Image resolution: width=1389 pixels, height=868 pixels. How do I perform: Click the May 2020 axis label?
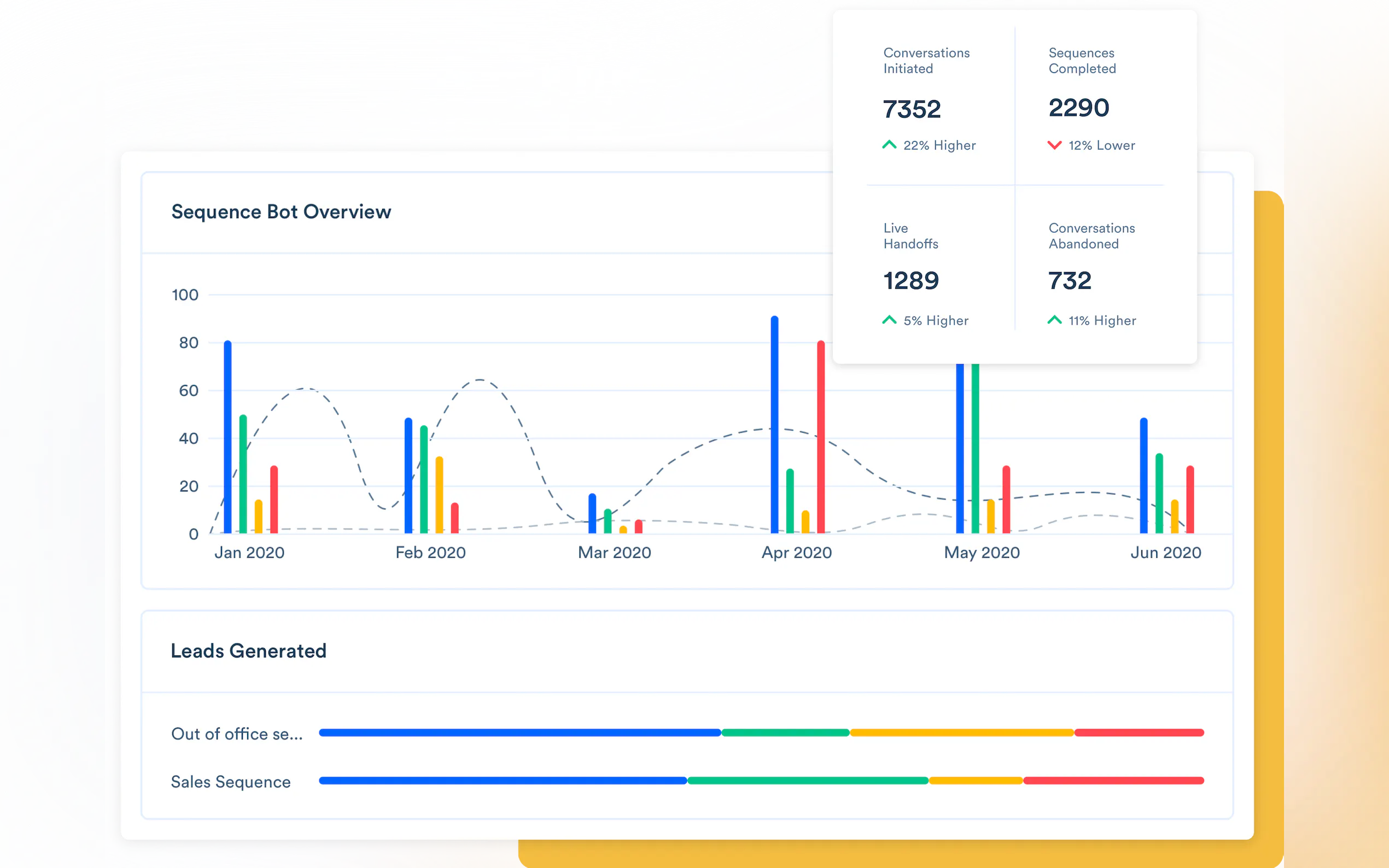[x=981, y=552]
